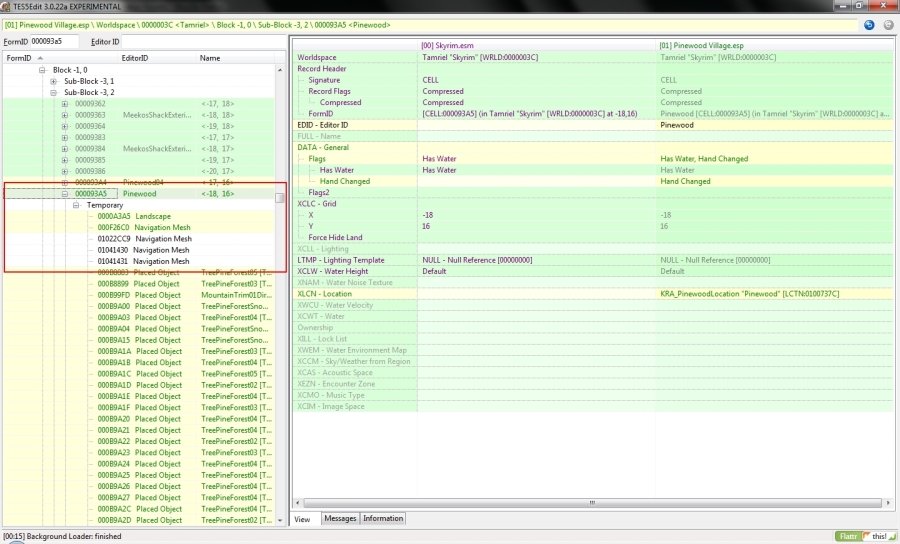Viewport: 900px width, 544px height.
Task: Sort by the EditorID column header
Action: pos(157,58)
